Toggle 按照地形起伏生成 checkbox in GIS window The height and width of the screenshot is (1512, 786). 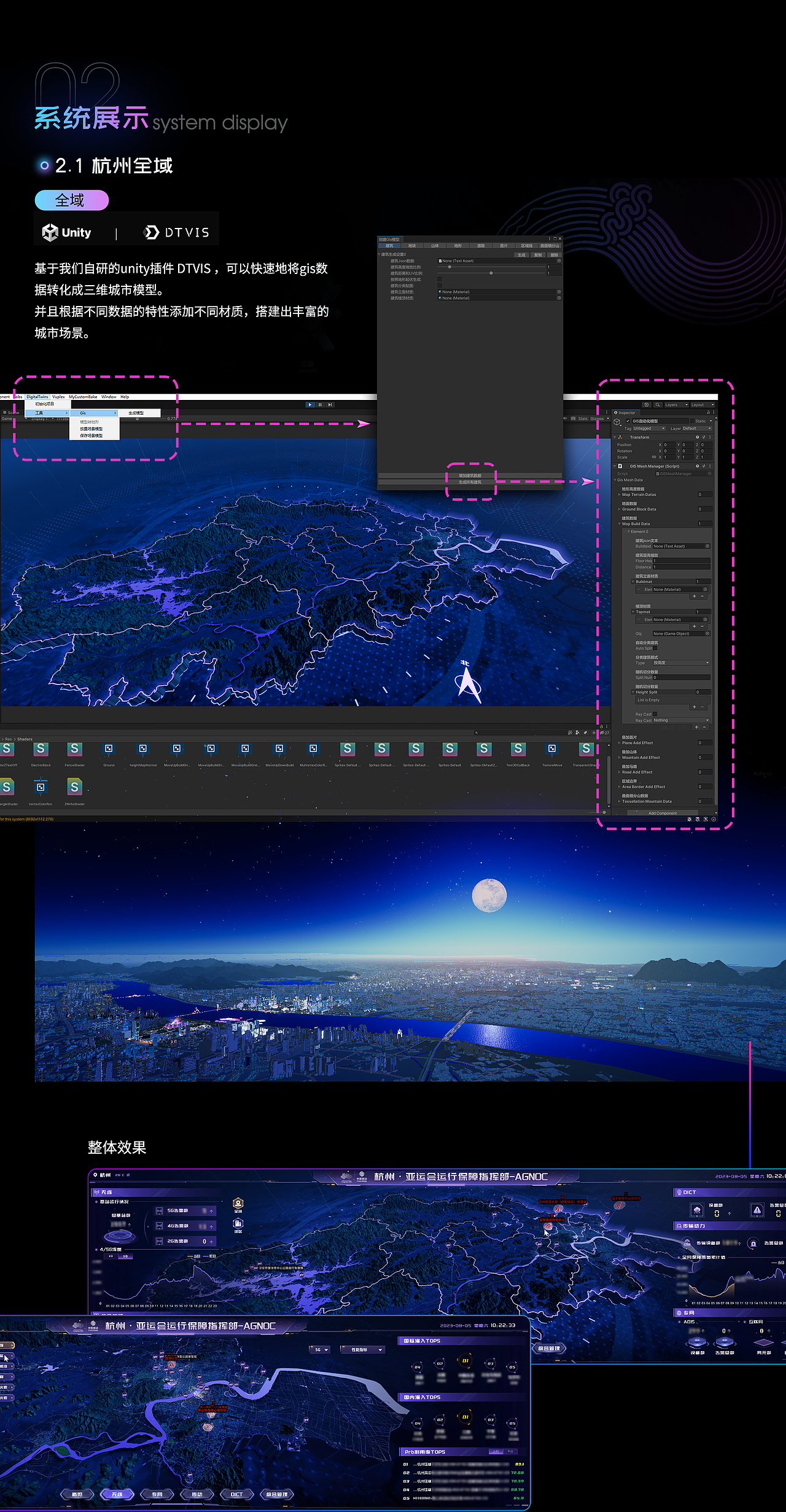coord(440,280)
